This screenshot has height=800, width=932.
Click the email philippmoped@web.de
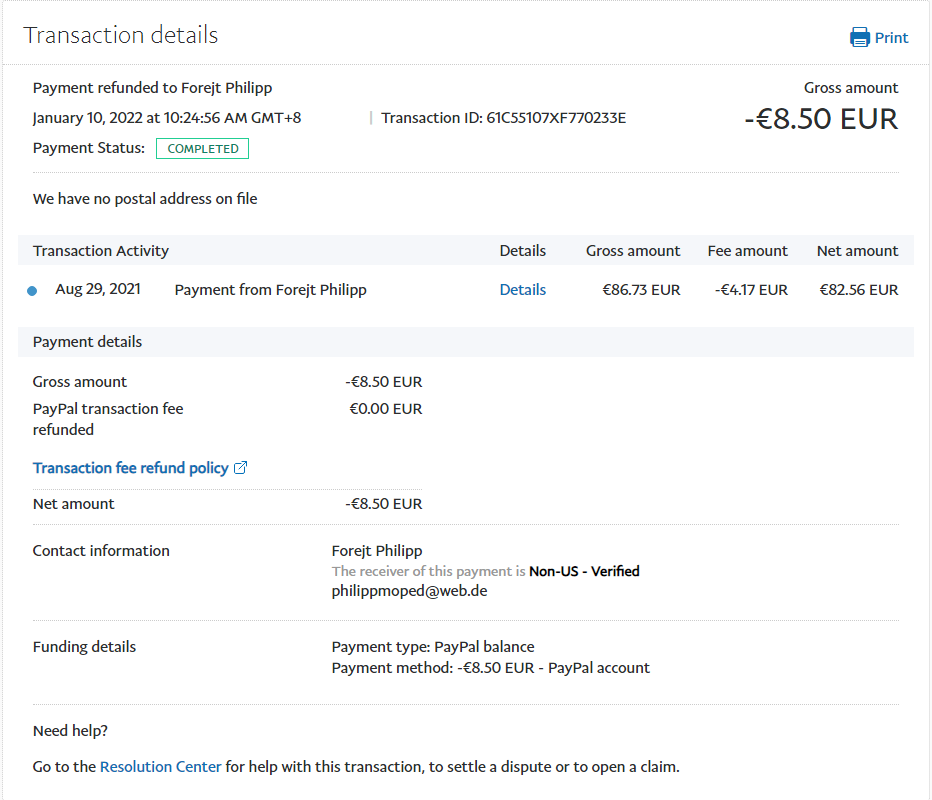[409, 590]
